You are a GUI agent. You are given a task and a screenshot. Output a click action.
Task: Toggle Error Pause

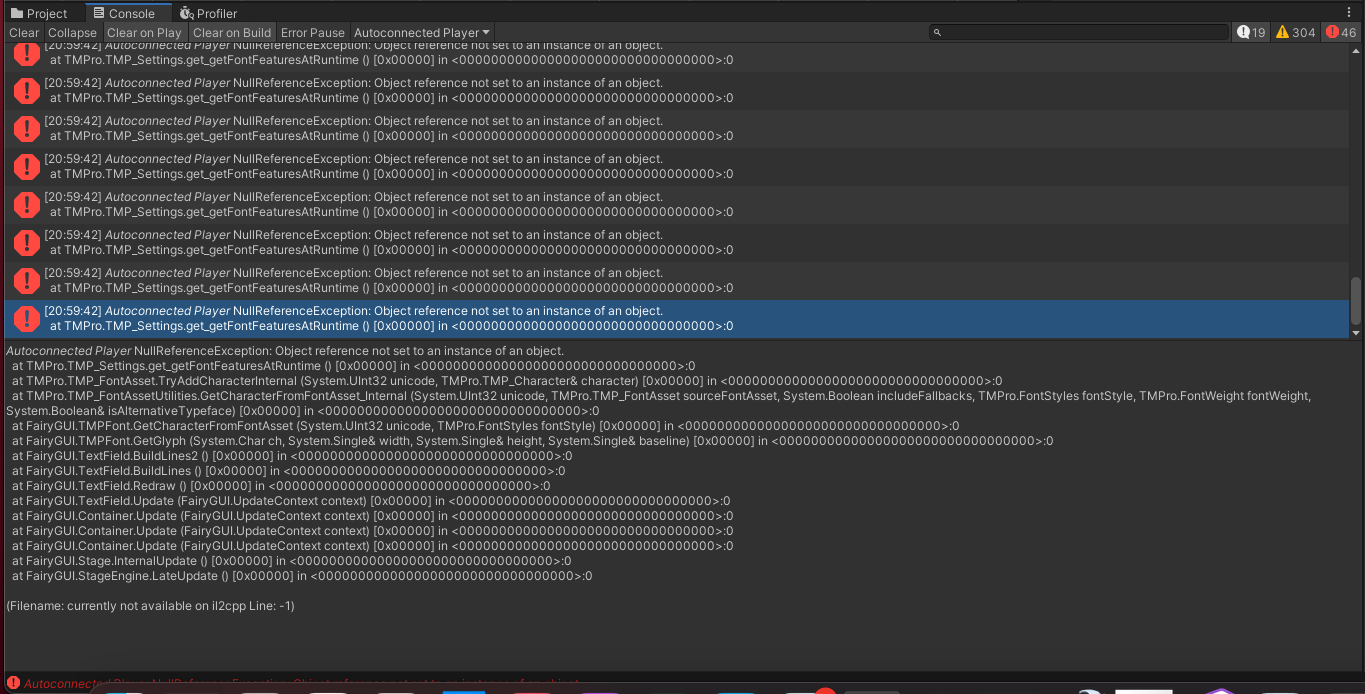(x=312, y=32)
